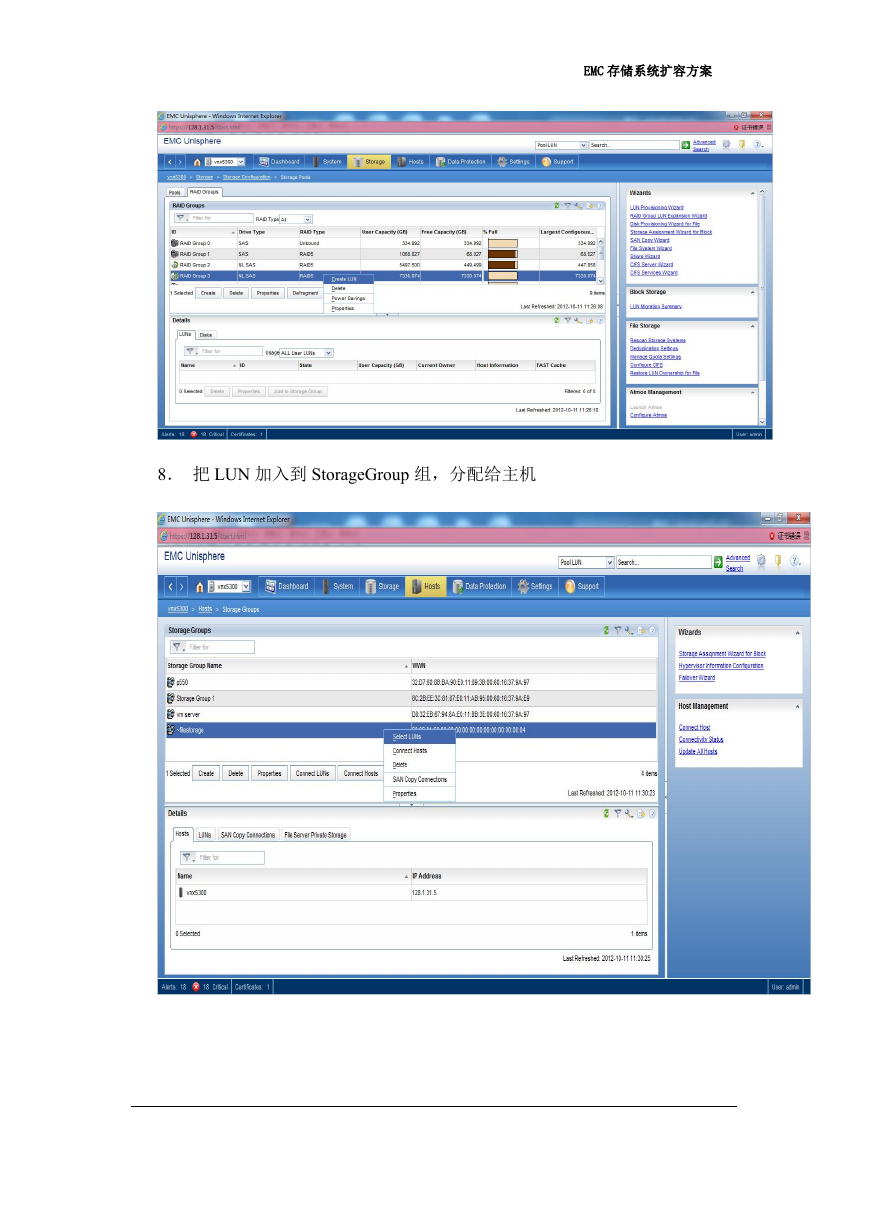Open Hosts in the lower Unisphere navigation bar
The image size is (869, 1228).
tap(426, 586)
